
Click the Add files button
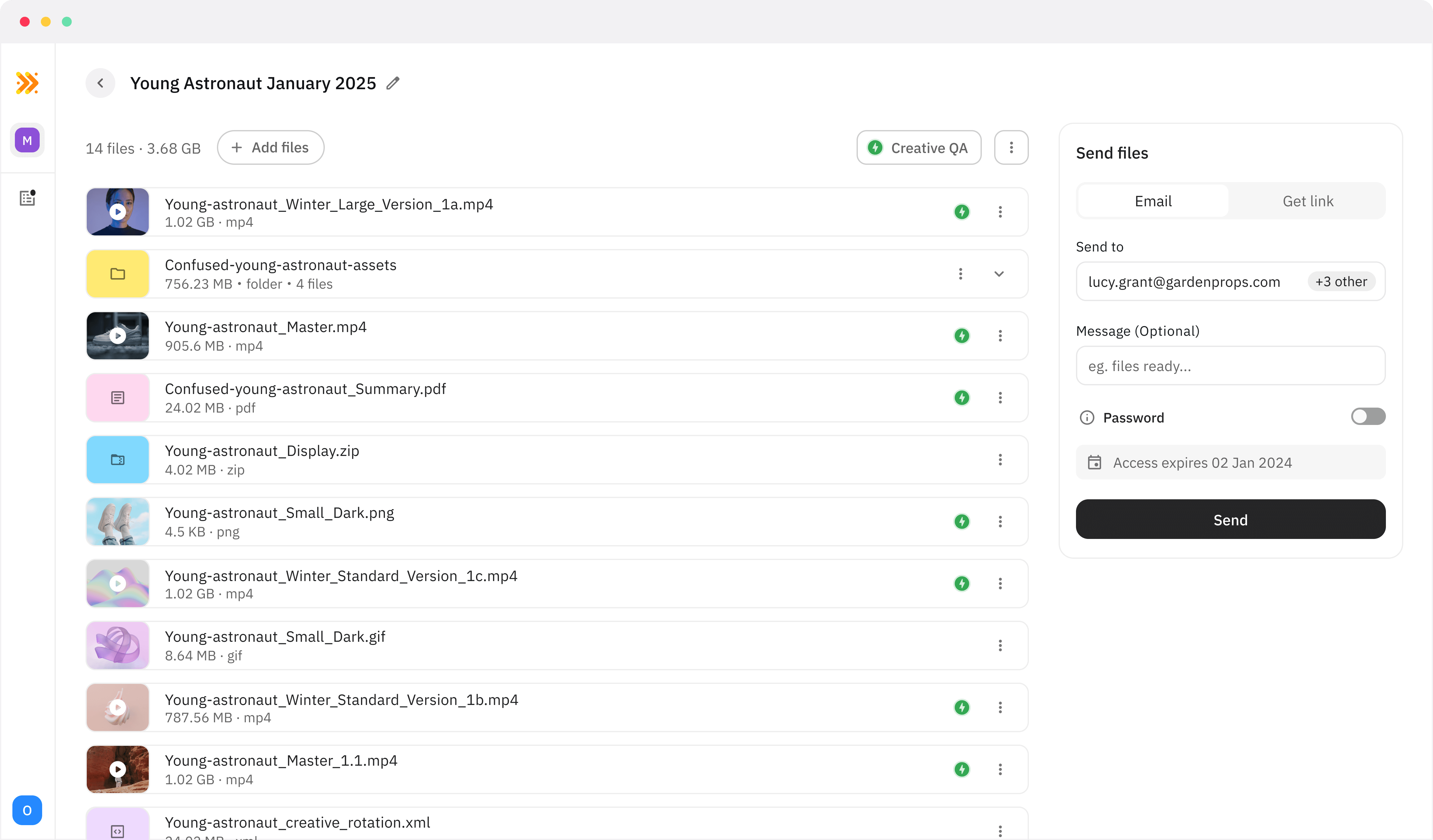(271, 148)
